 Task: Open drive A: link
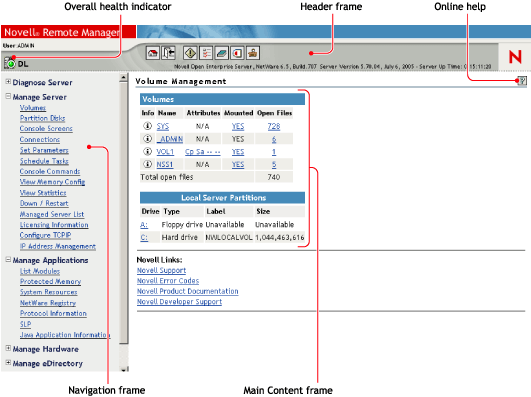tap(144, 225)
